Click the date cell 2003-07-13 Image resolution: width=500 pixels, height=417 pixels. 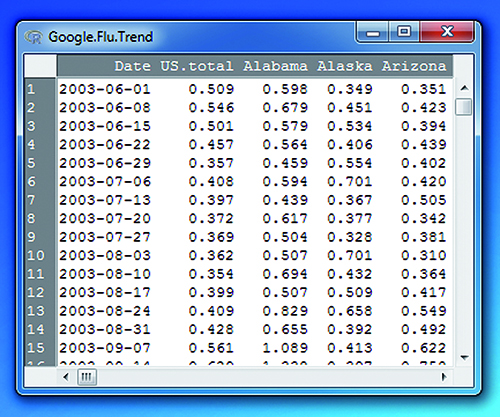105,200
